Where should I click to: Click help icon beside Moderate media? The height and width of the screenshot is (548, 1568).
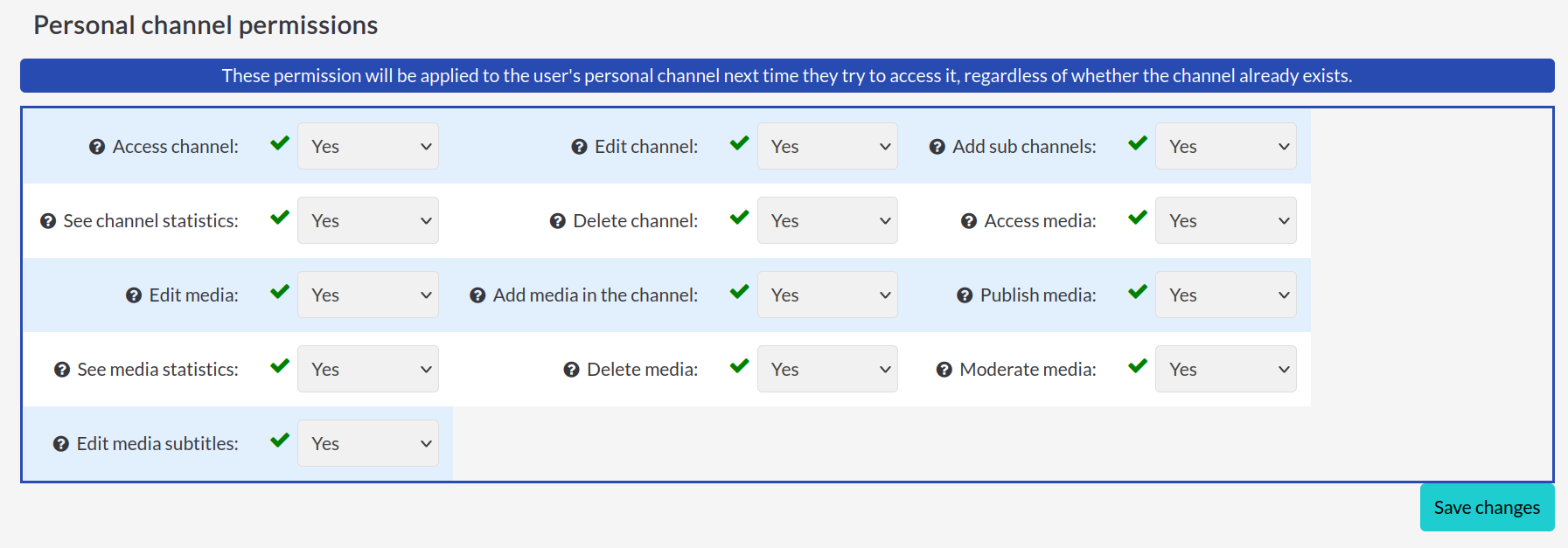pyautogui.click(x=944, y=370)
